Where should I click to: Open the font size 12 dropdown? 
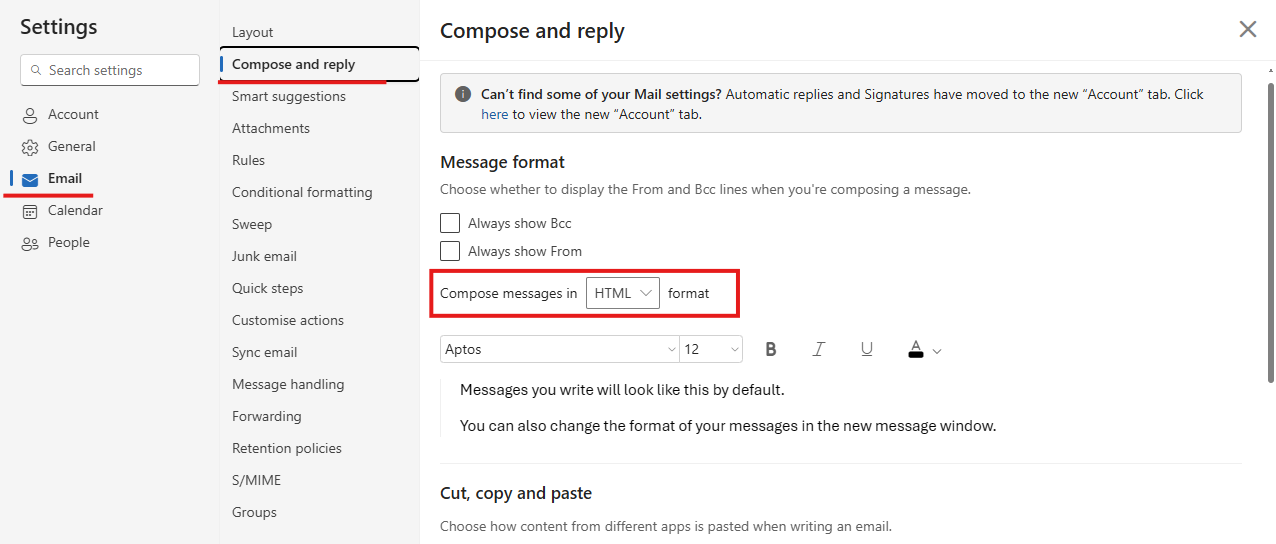tap(711, 349)
